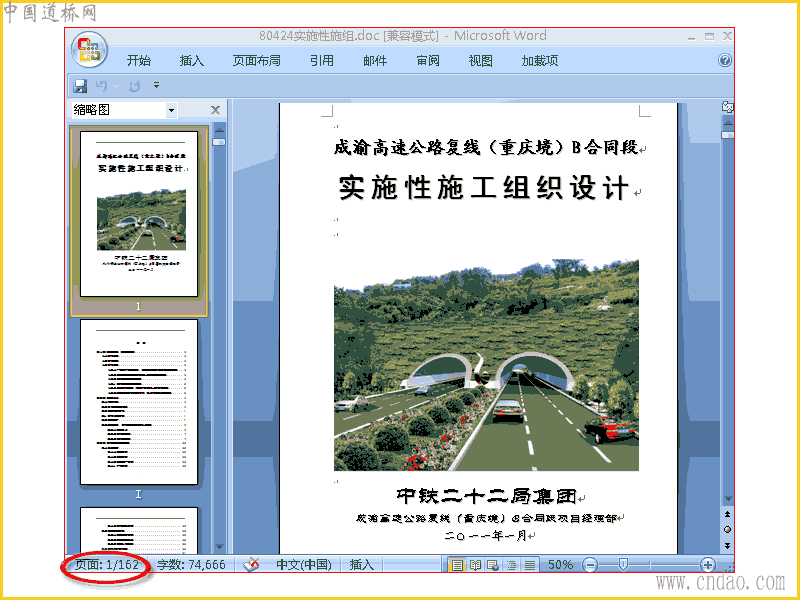Click the zoom slider handle
Image resolution: width=800 pixels, height=600 pixels.
click(x=622, y=564)
